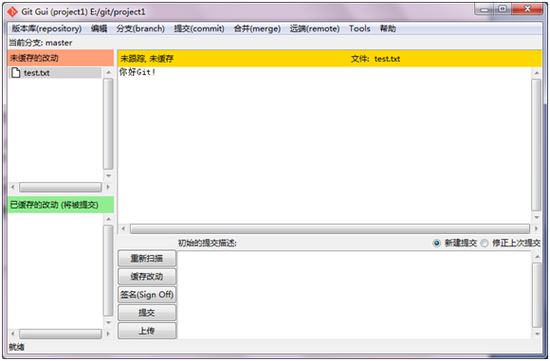Click the diff pane scroll-right arrow

coord(536,229)
